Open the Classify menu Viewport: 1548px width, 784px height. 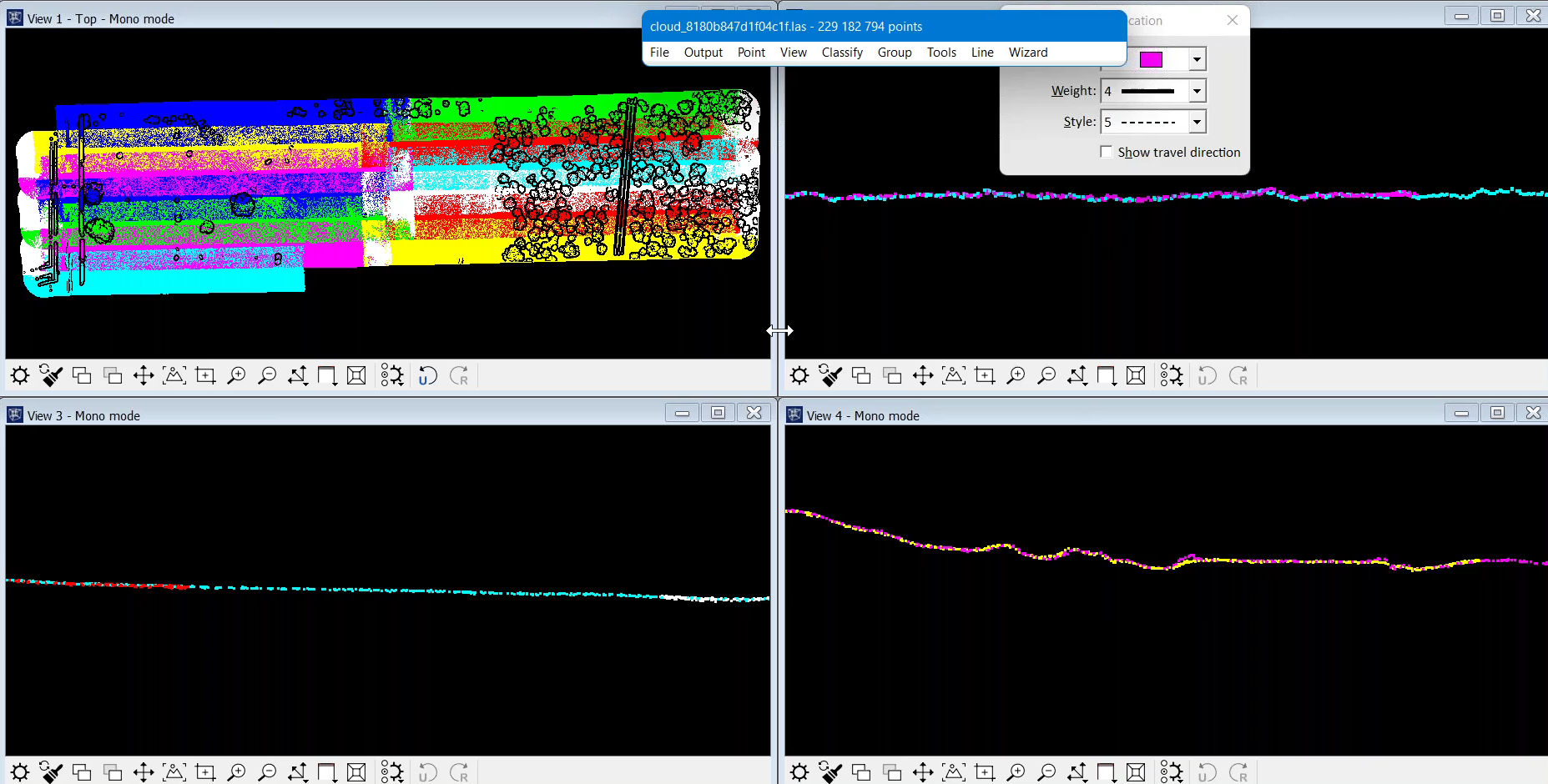point(842,53)
